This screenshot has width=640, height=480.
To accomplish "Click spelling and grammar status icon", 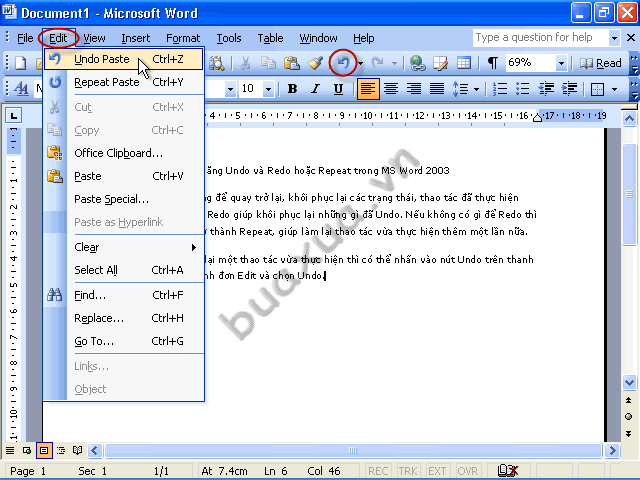I will (508, 471).
